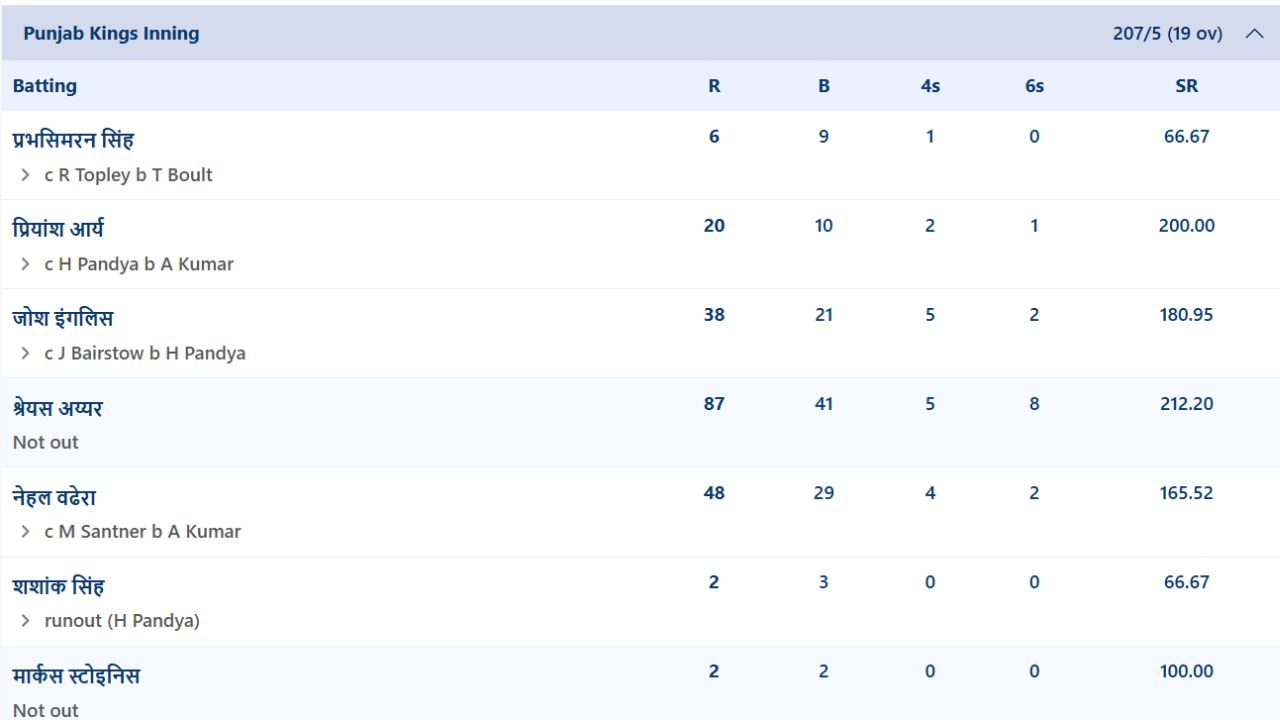This screenshot has width=1280, height=720.
Task: Click the 4s column header
Action: pos(930,86)
